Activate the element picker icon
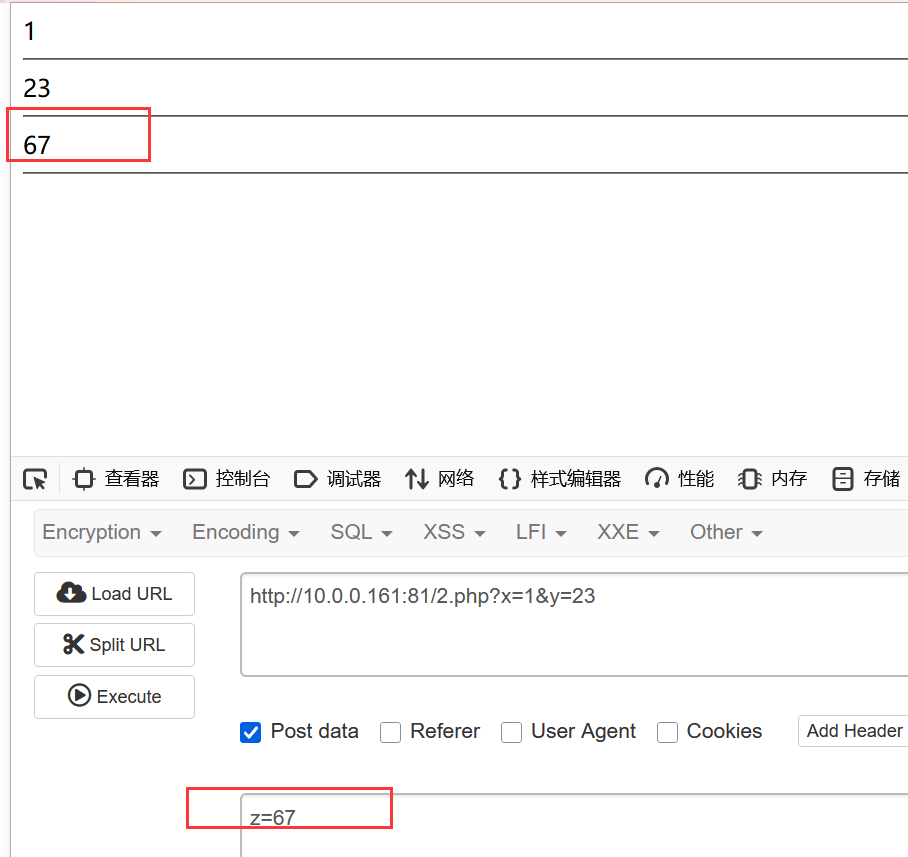908x857 pixels. (x=35, y=479)
